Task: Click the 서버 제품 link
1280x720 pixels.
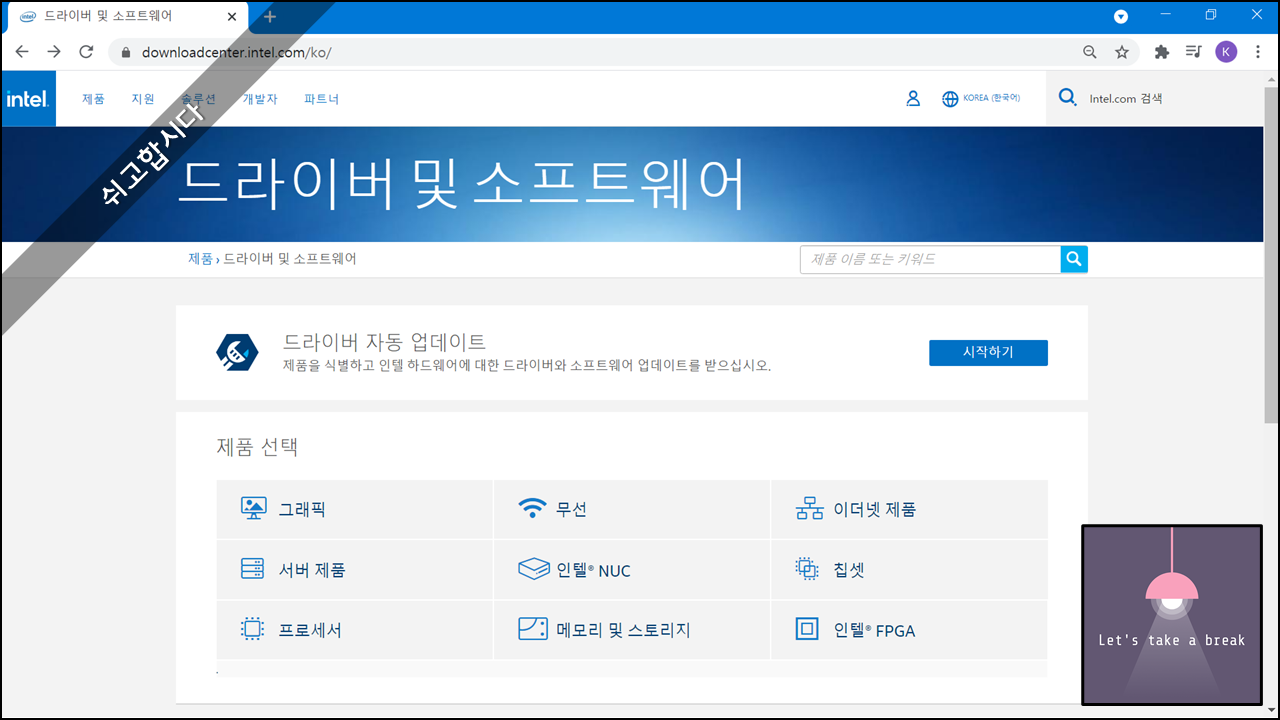Action: coord(312,570)
